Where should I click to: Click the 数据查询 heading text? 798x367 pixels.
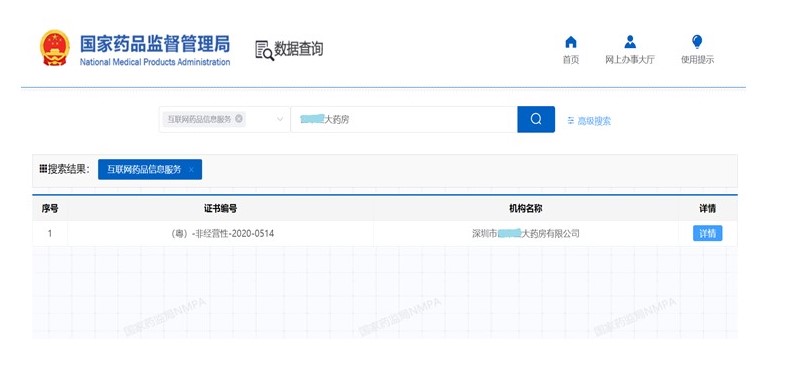(x=299, y=49)
